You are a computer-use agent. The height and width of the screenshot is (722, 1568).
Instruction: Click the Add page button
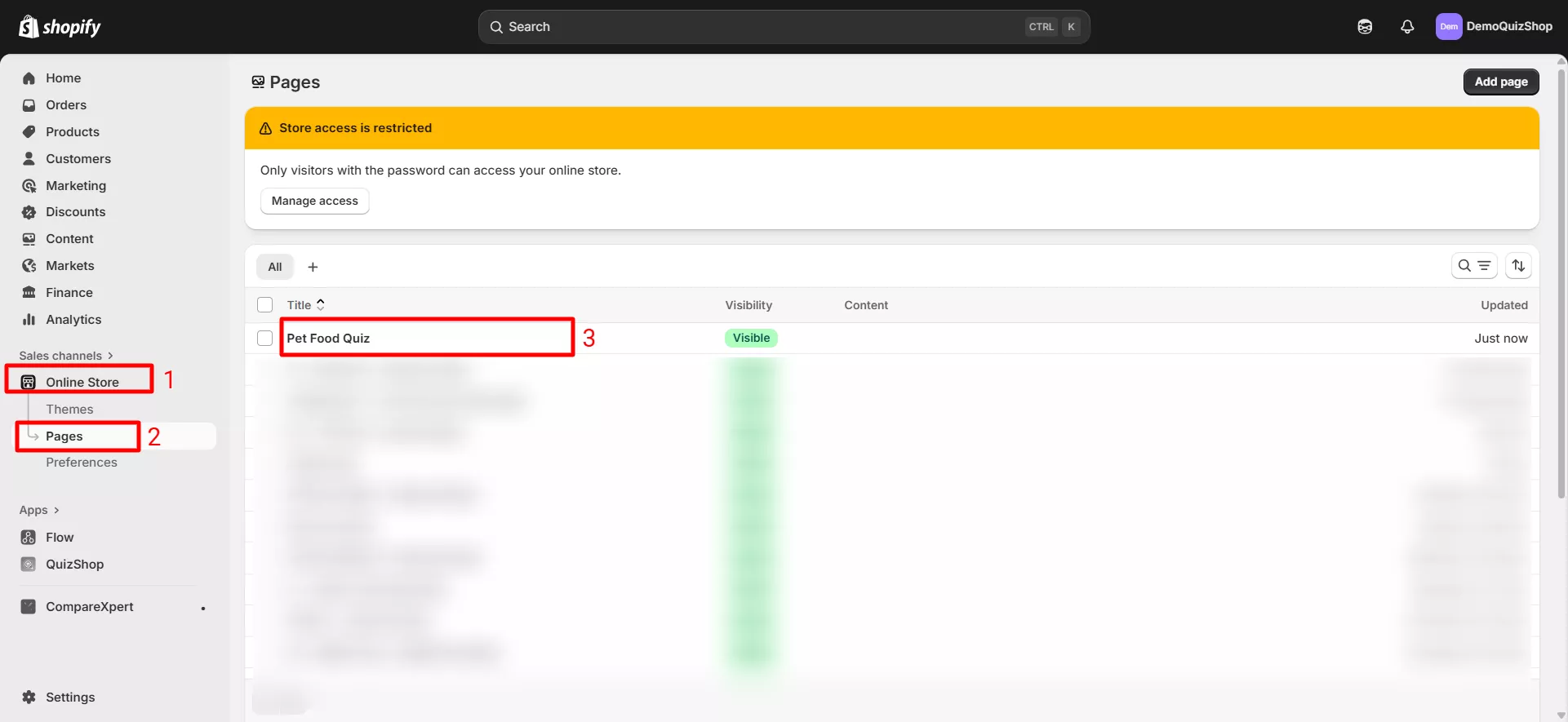tap(1500, 82)
